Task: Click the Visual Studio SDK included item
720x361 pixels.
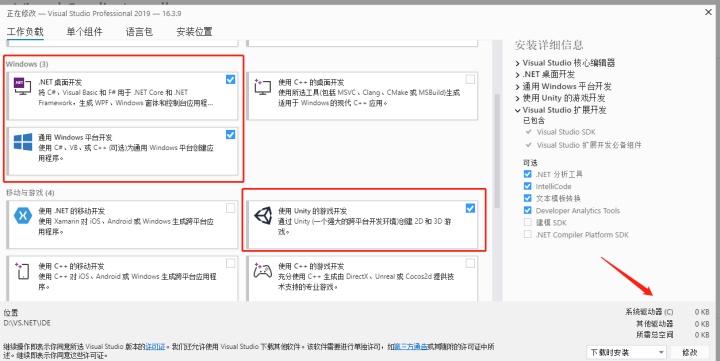Action: click(566, 132)
